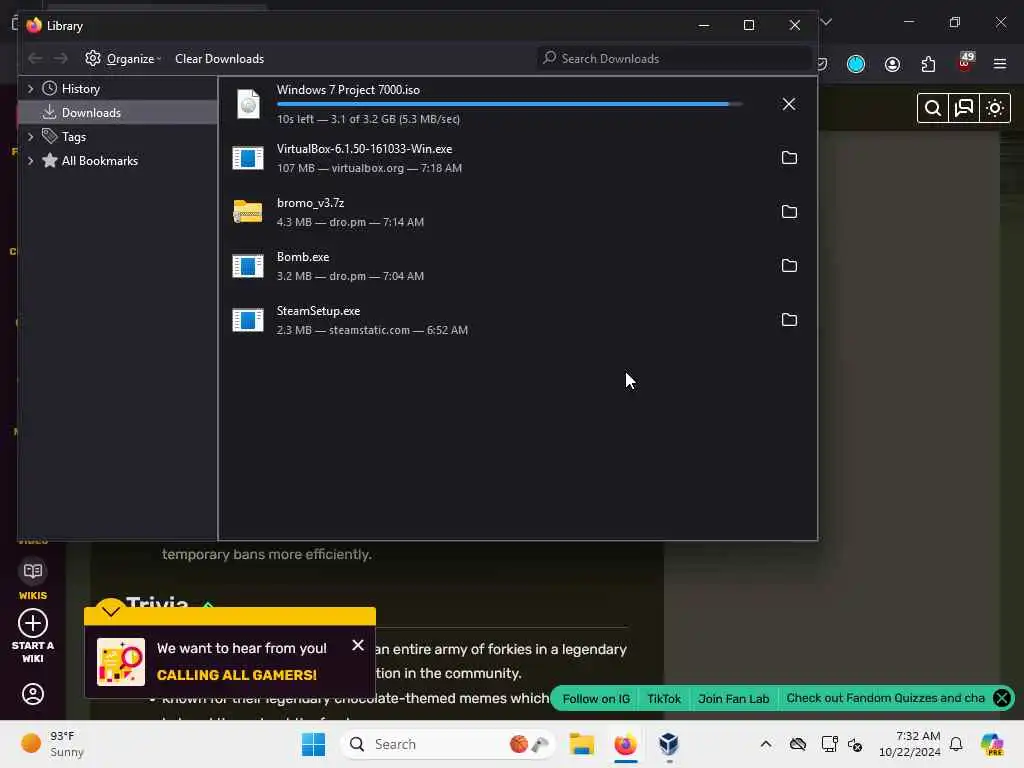Close the 'We want to hear from you' popup
This screenshot has width=1024, height=768.
(x=358, y=645)
